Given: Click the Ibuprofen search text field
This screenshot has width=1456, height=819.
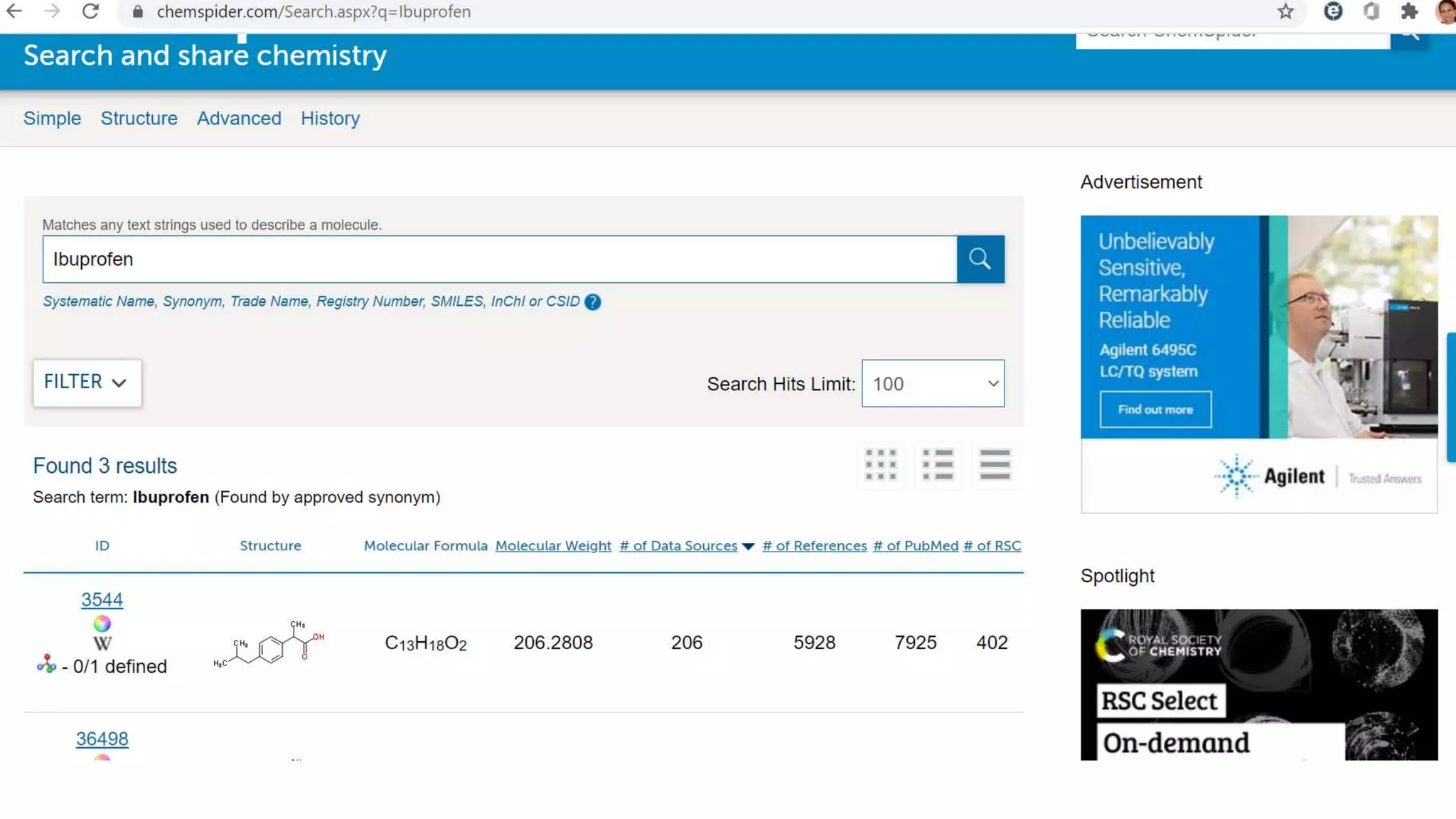Looking at the screenshot, I should pos(499,259).
